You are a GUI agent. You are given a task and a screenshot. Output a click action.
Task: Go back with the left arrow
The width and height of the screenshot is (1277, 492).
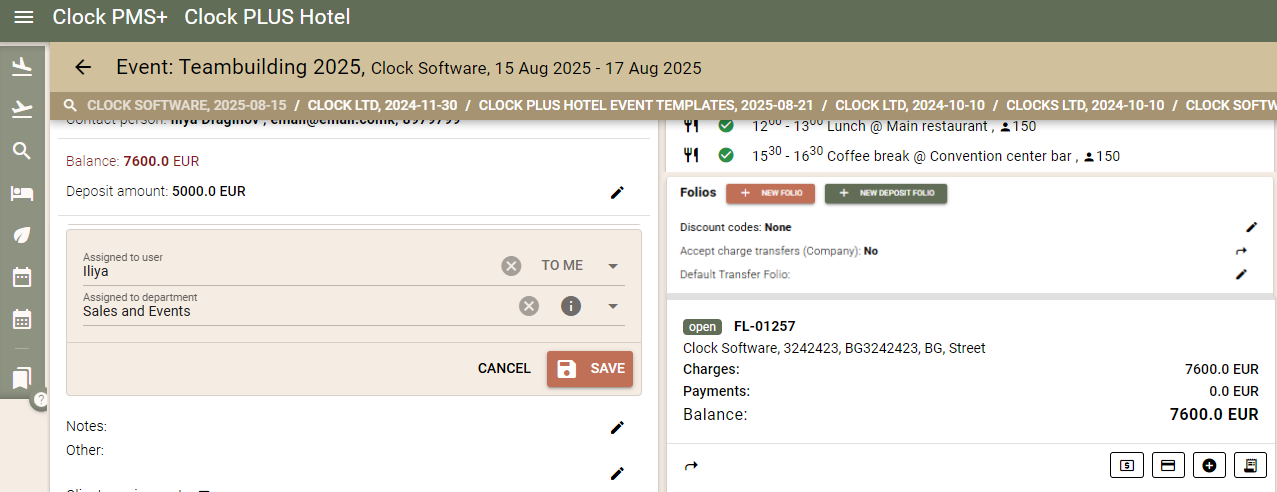83,67
